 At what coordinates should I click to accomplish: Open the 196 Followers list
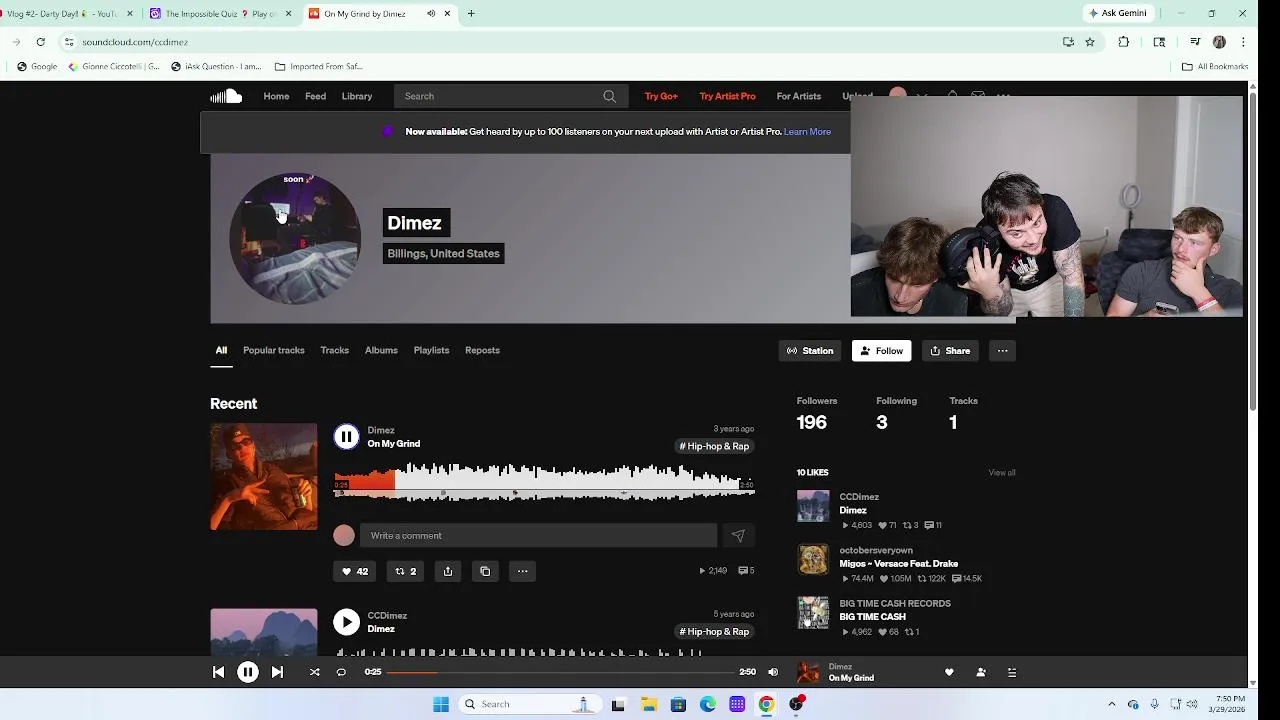817,414
